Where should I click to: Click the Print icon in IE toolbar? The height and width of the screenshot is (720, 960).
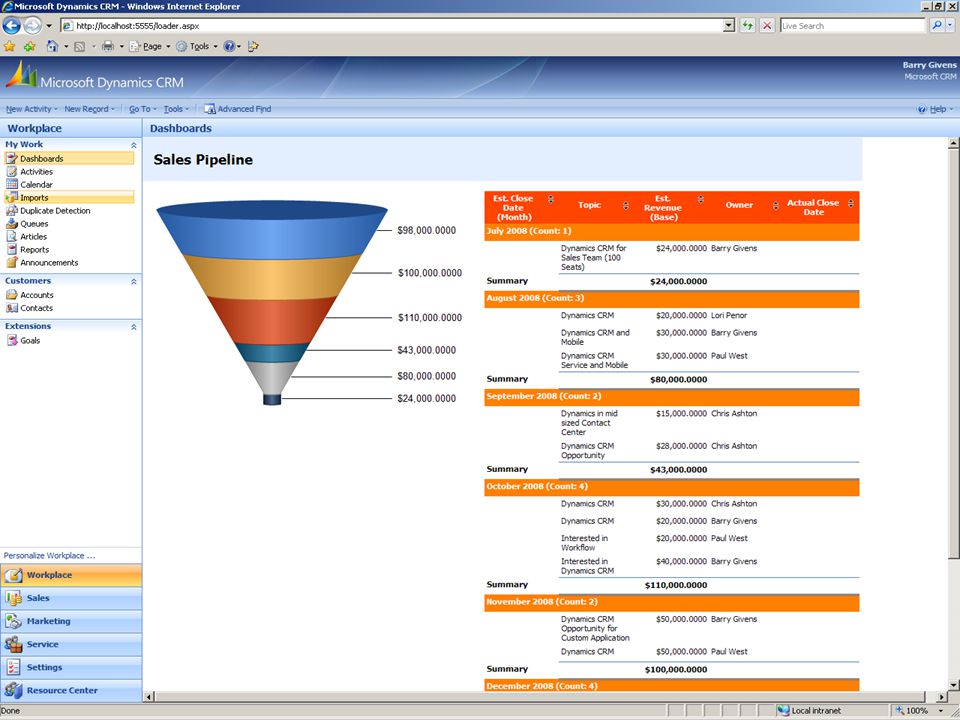click(108, 47)
